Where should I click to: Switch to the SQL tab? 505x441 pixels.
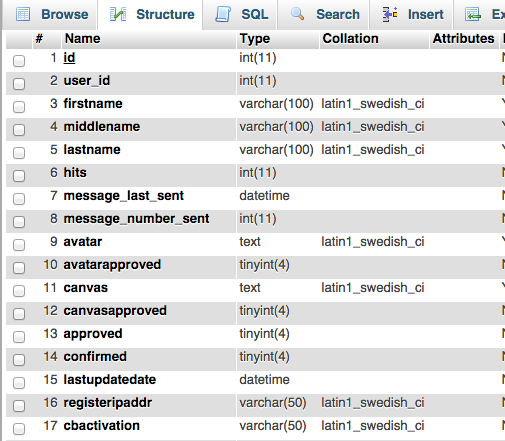[x=240, y=15]
